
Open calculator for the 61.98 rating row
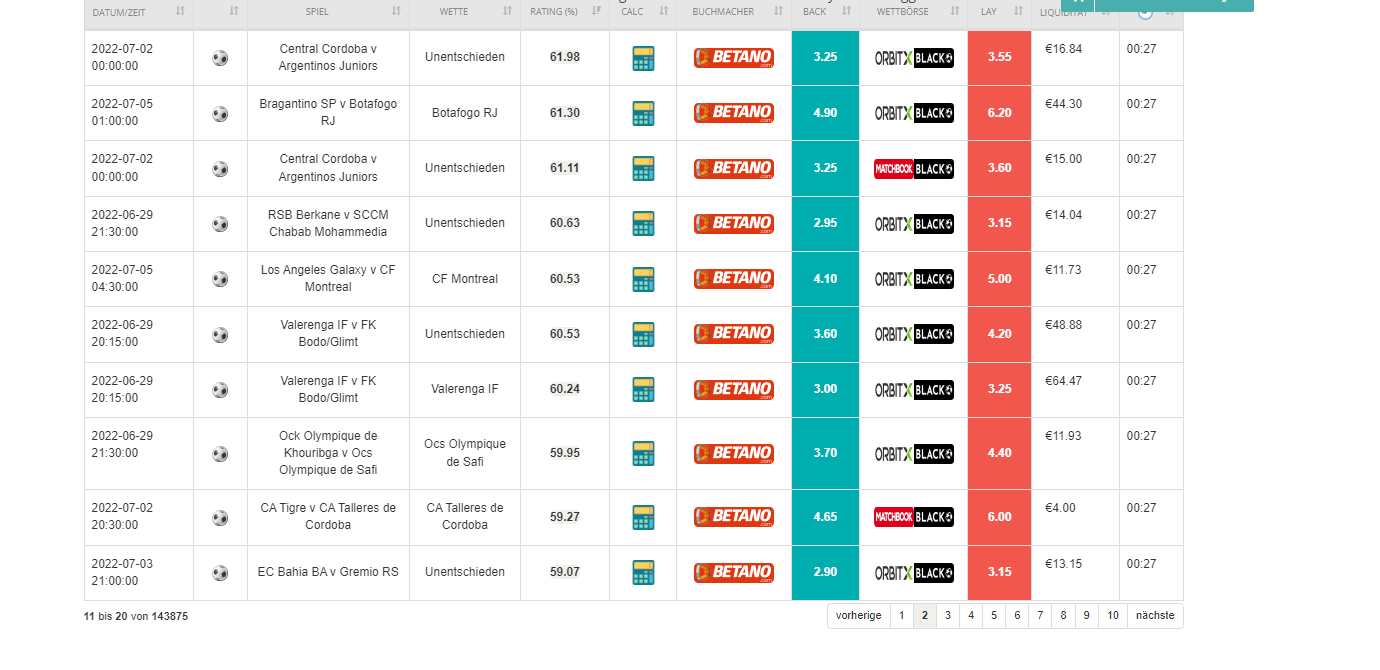643,58
